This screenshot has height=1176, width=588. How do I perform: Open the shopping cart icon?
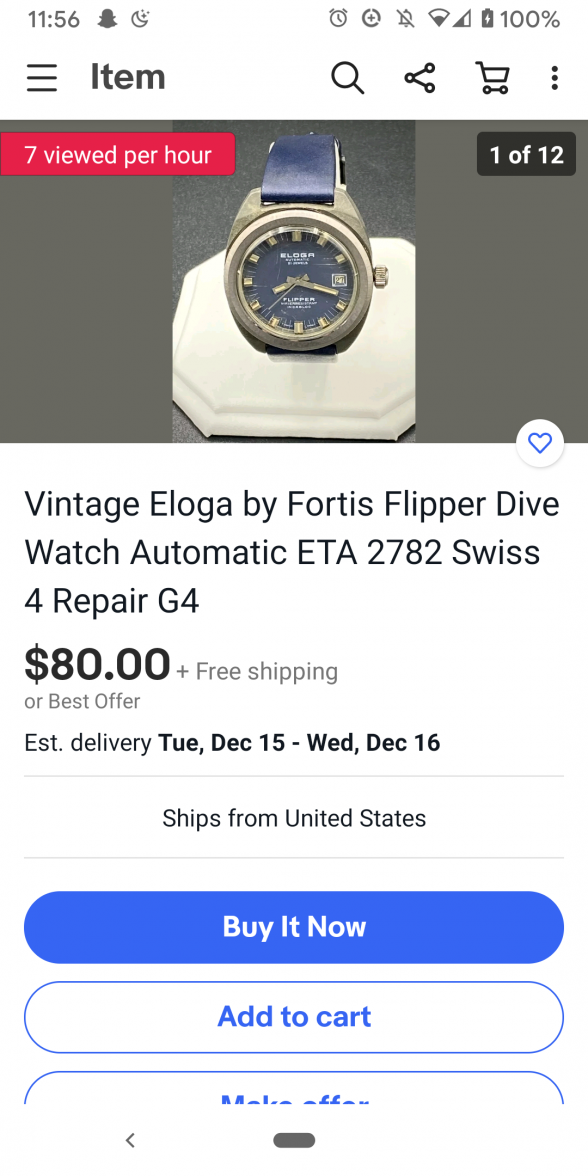(x=493, y=77)
